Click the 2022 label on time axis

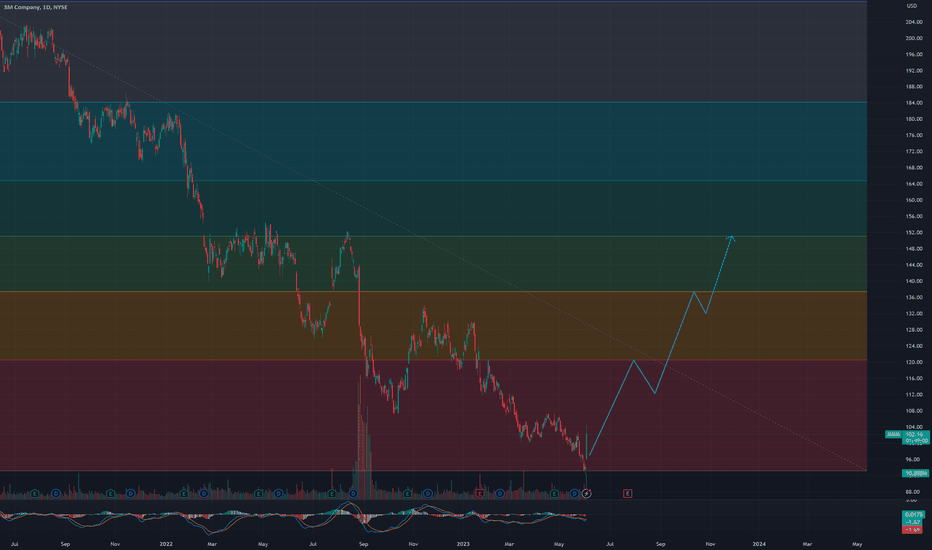click(166, 543)
